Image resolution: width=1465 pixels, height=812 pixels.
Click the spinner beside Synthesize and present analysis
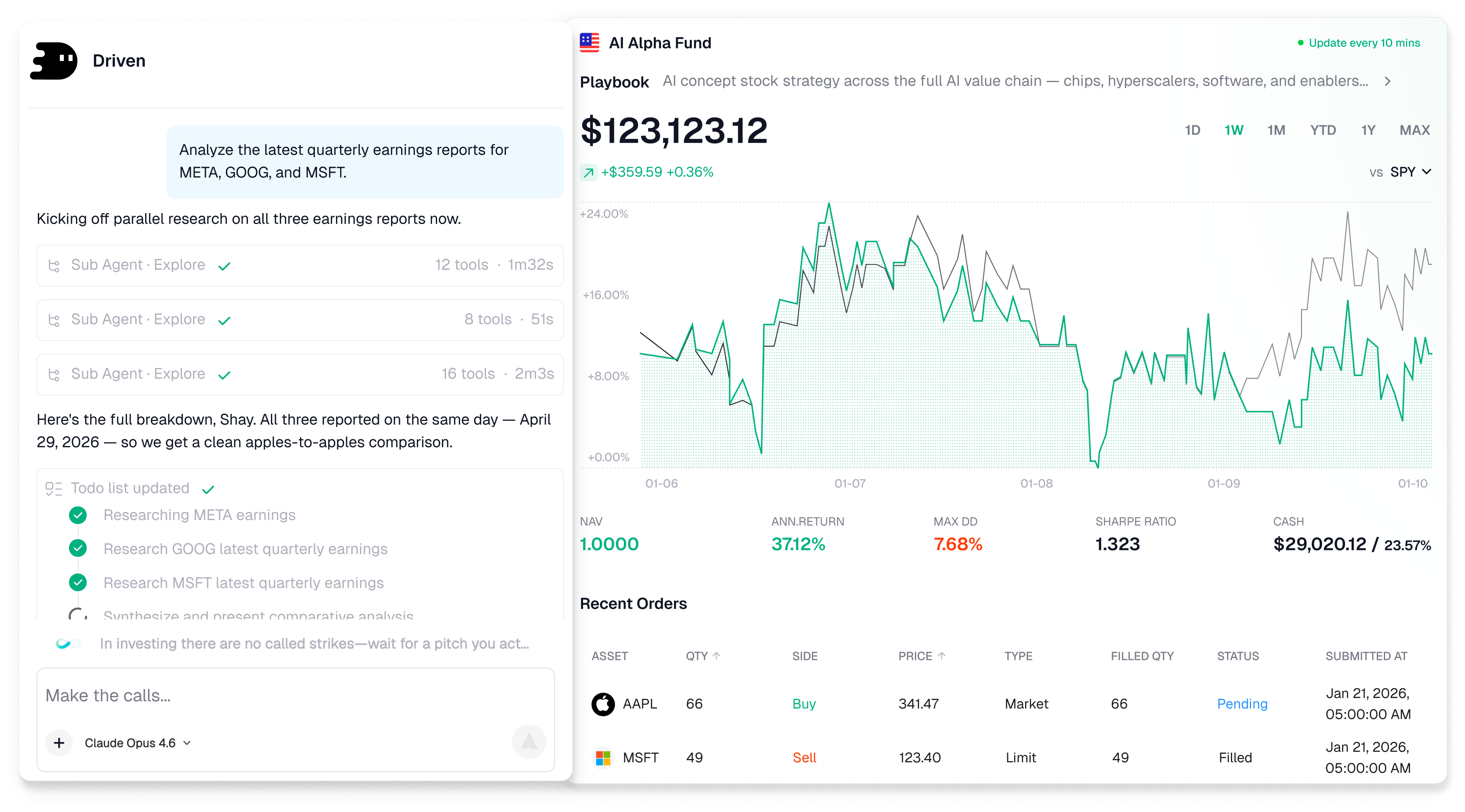pos(78,614)
